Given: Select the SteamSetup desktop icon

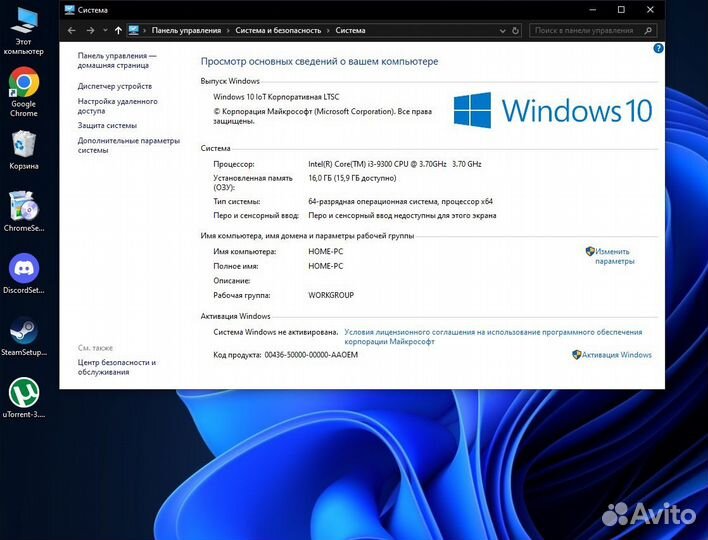Looking at the screenshot, I should click(23, 336).
